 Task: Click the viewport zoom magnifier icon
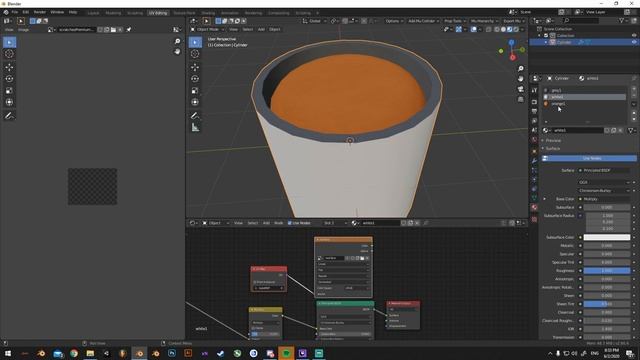[520, 69]
